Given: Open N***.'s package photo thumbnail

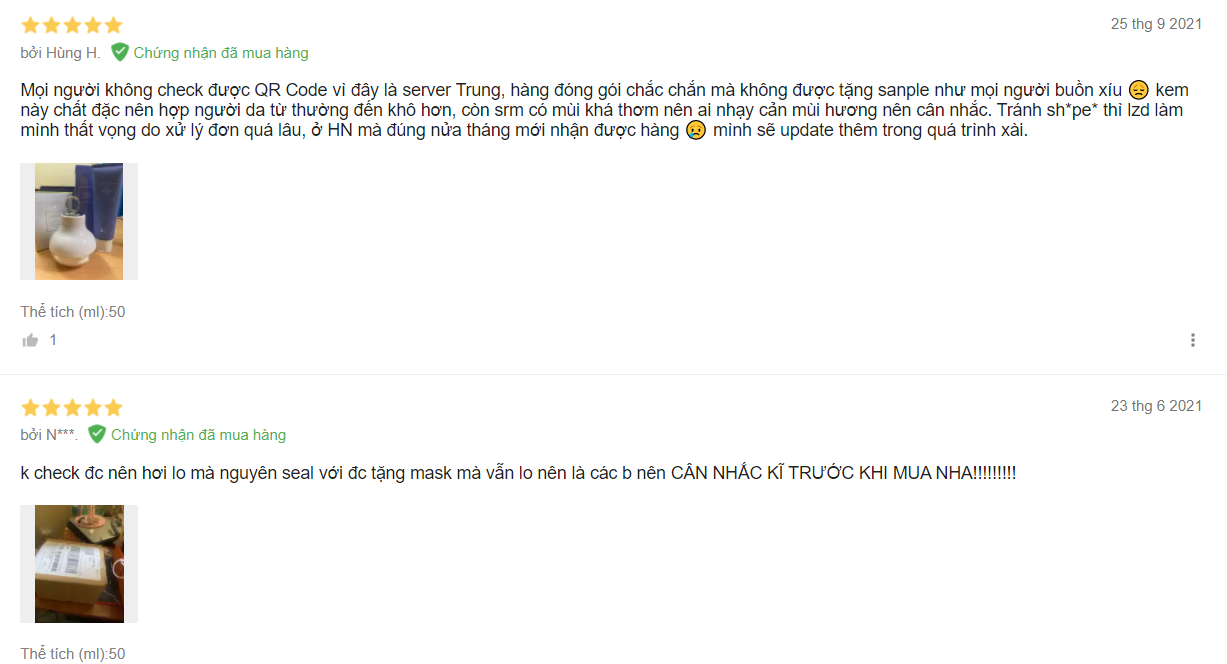Looking at the screenshot, I should point(79,563).
